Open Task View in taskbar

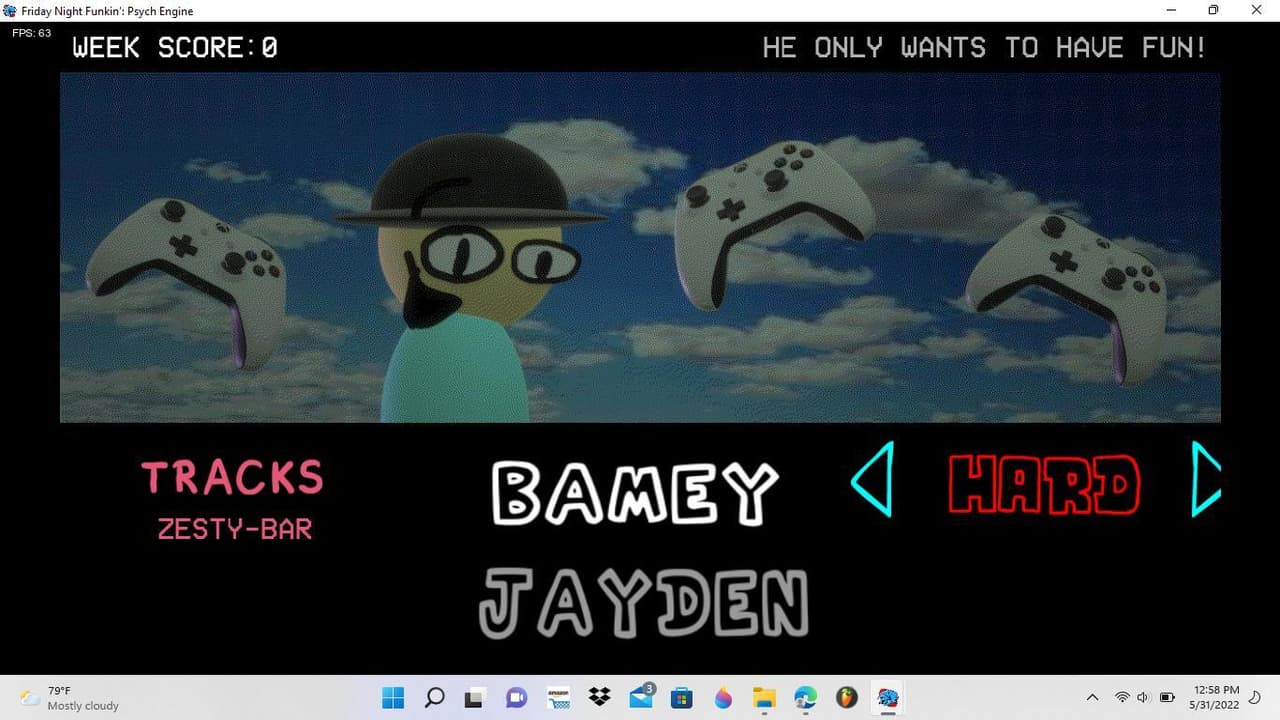[475, 697]
